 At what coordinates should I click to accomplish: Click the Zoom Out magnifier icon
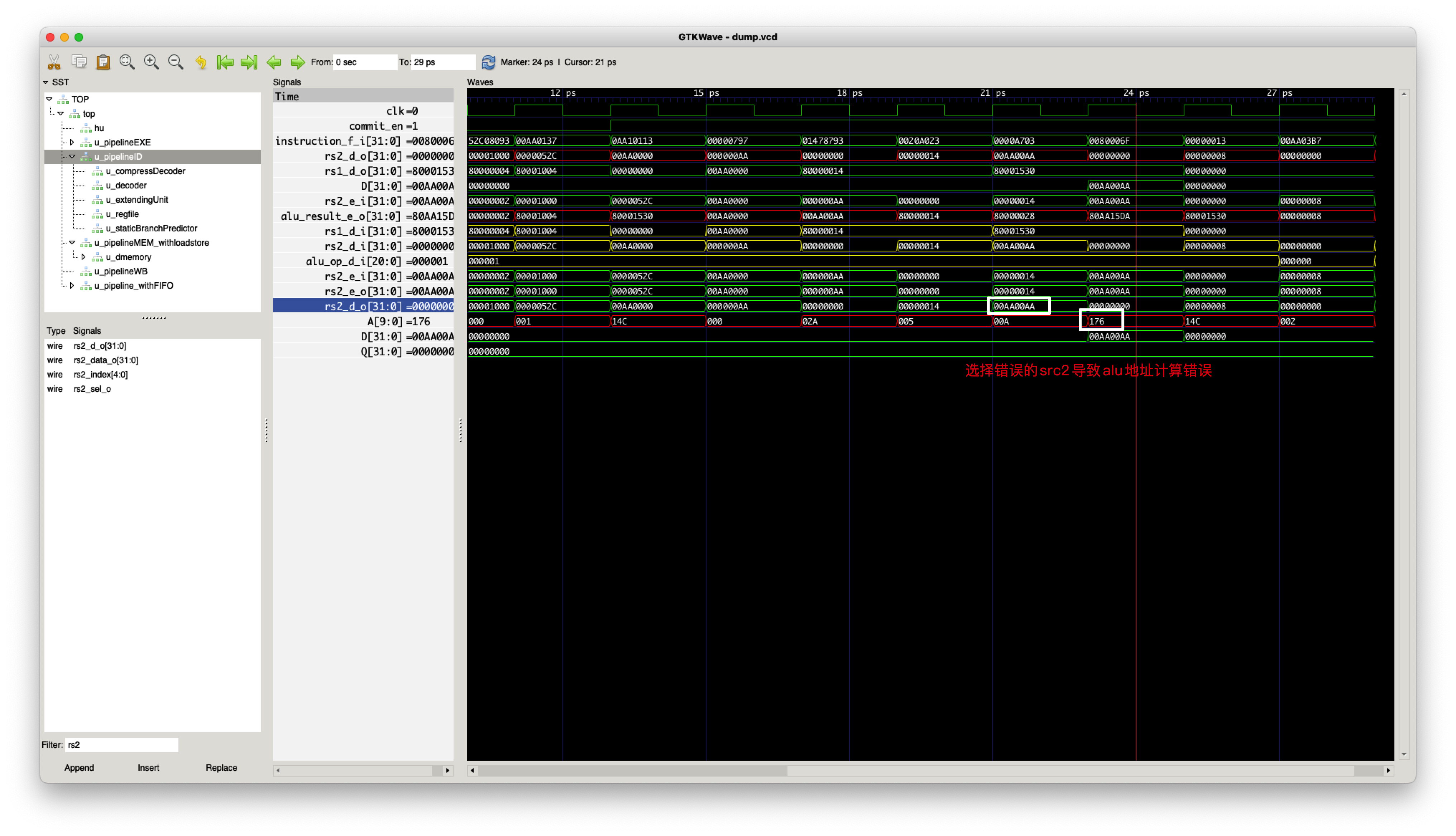pyautogui.click(x=176, y=62)
